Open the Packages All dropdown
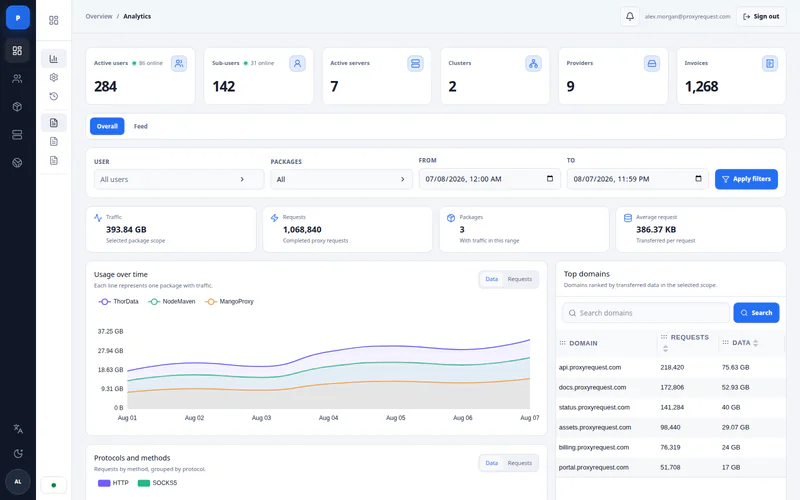The image size is (800, 500). point(341,180)
